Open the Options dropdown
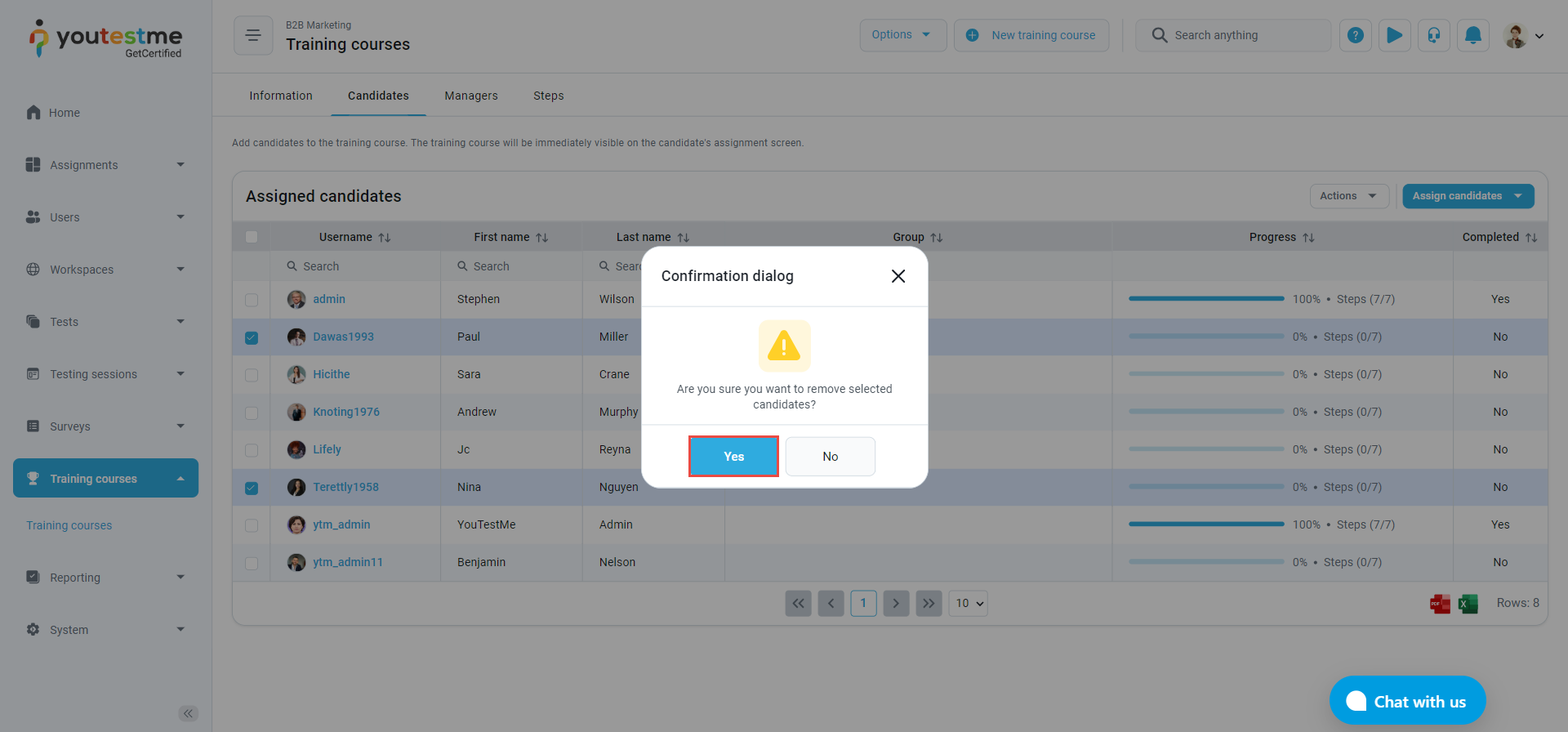This screenshot has height=732, width=1568. pos(902,35)
